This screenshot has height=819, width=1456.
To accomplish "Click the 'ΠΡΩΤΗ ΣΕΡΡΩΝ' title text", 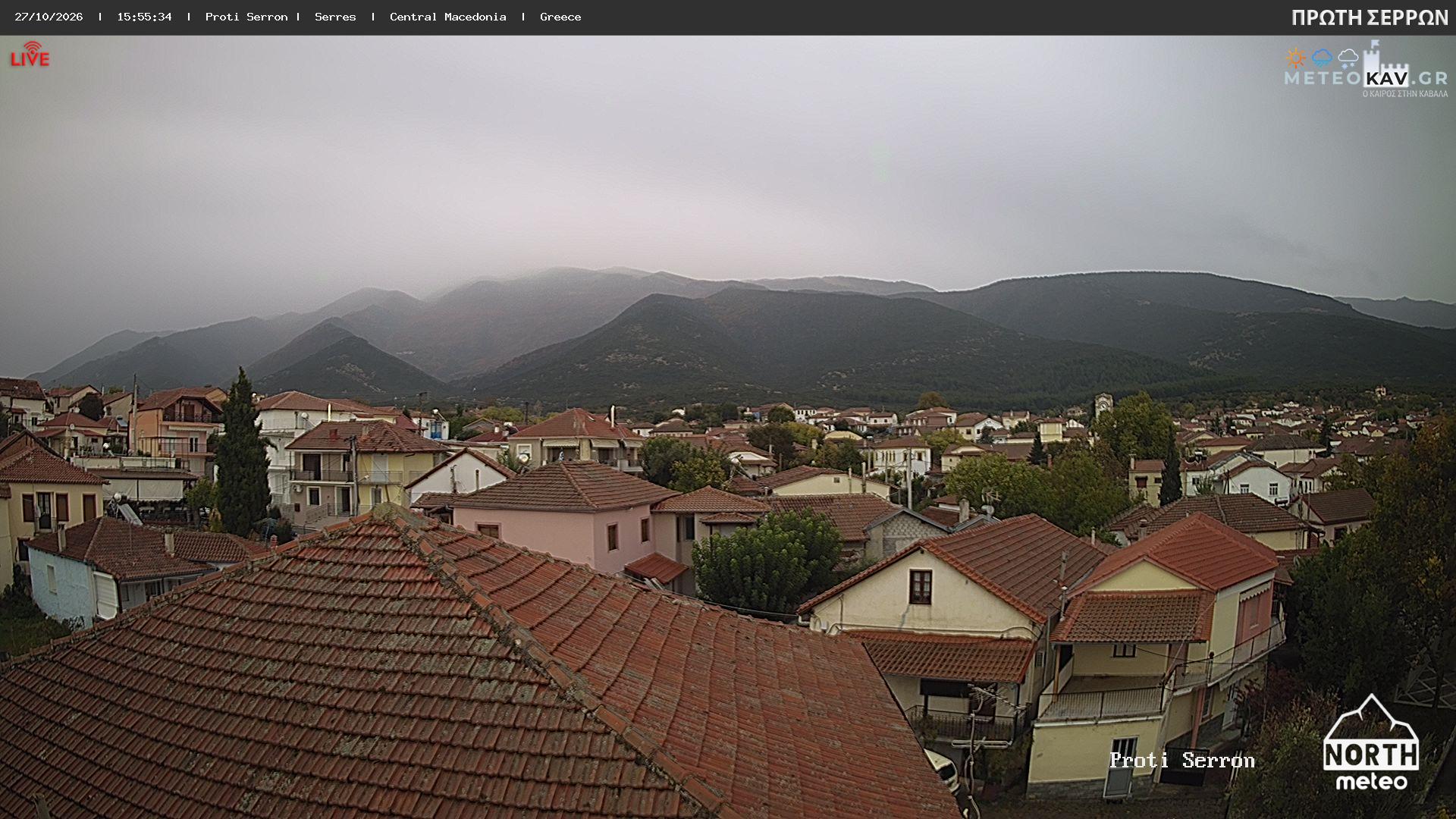I will (x=1370, y=17).
